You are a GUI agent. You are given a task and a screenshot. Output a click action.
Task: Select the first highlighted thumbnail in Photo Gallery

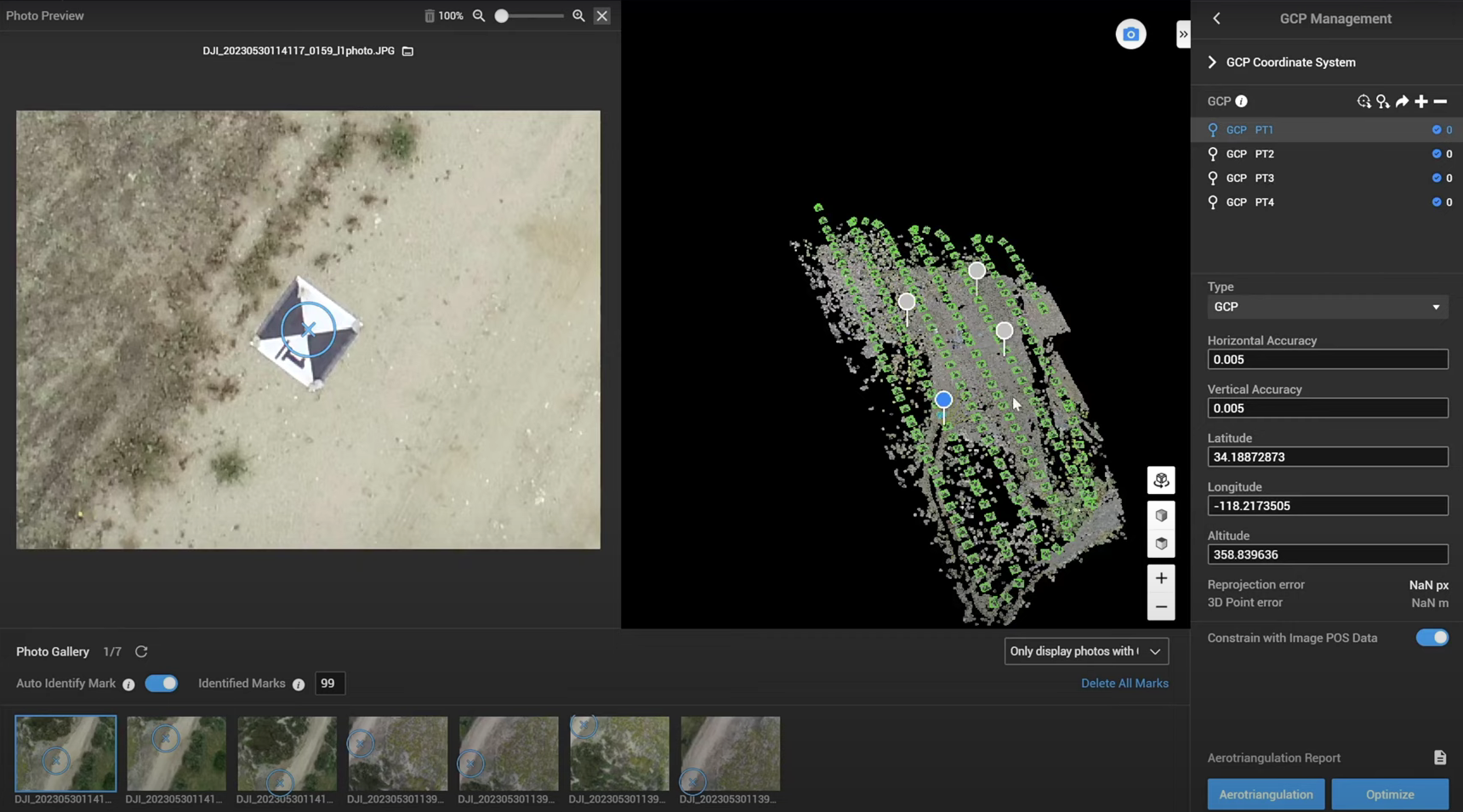coord(65,753)
